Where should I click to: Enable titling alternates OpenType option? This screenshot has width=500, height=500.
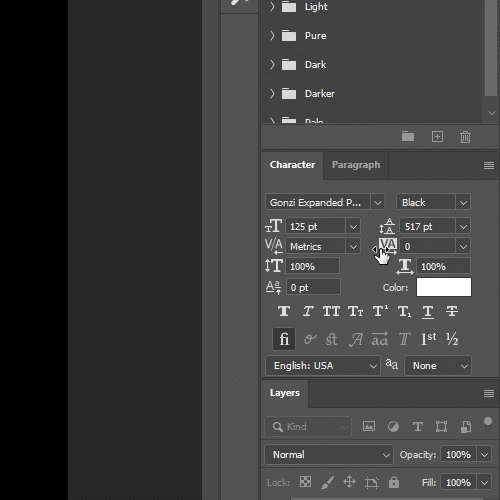[404, 339]
